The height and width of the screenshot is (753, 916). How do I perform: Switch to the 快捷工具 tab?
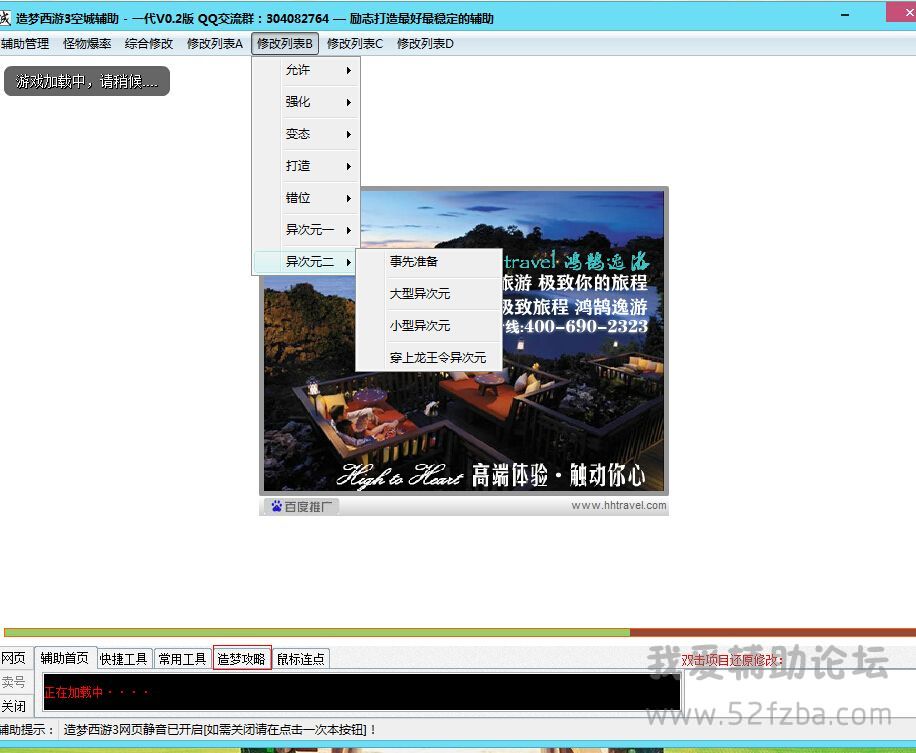click(124, 658)
